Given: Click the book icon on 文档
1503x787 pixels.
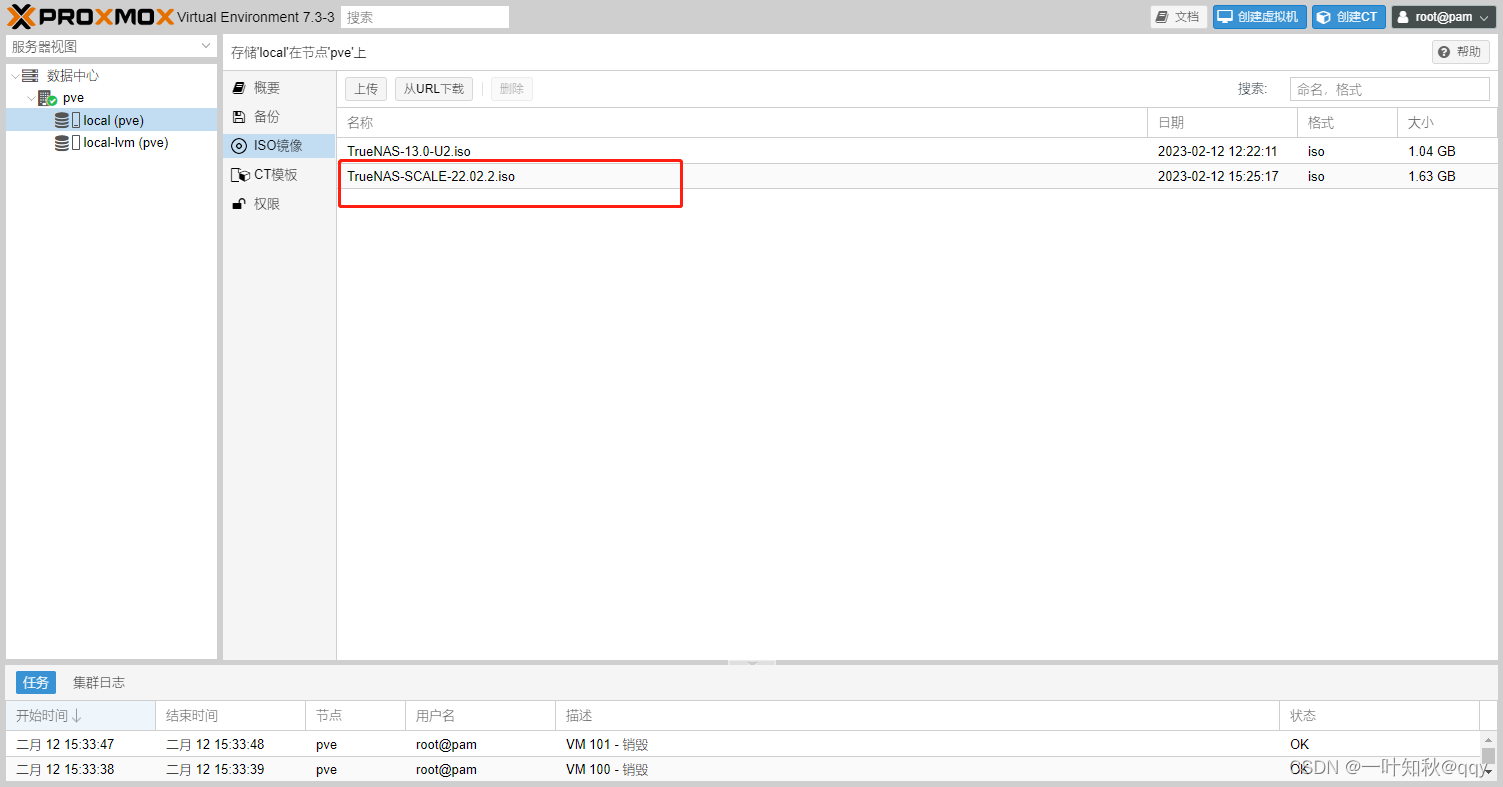Looking at the screenshot, I should [x=1162, y=17].
